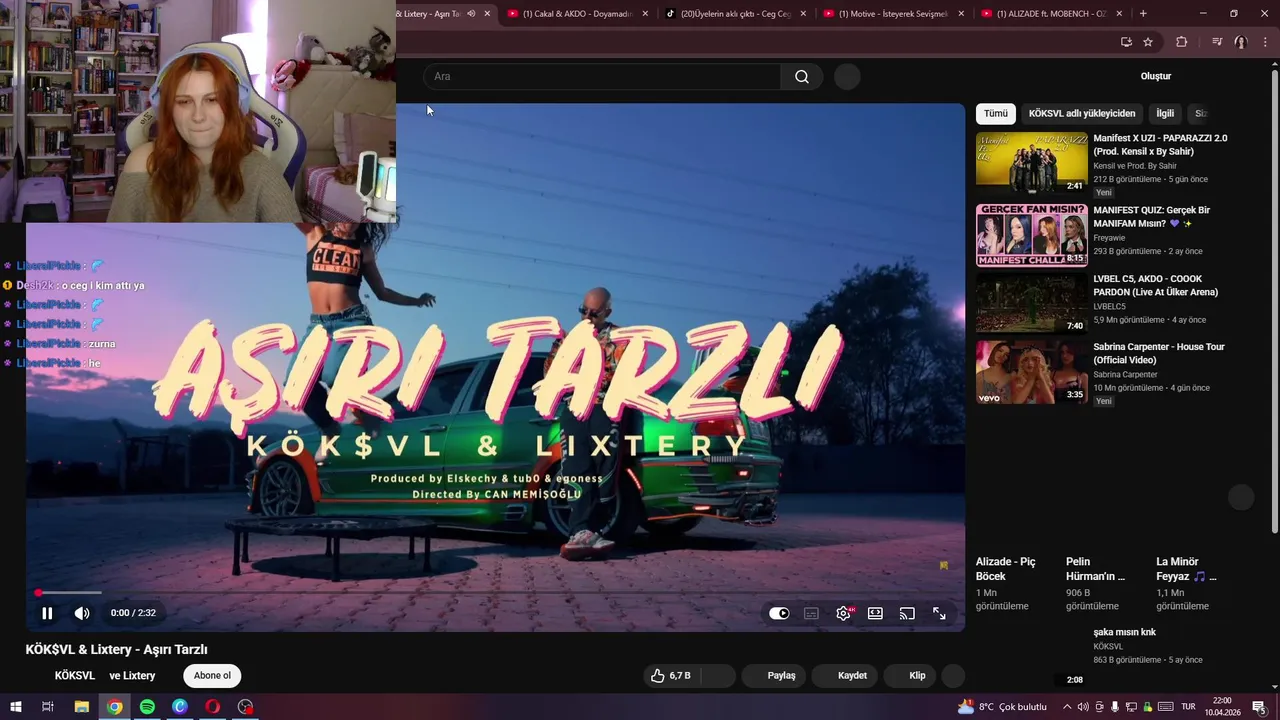Open Sabrina Carpenter House Tour video title

(x=1159, y=353)
